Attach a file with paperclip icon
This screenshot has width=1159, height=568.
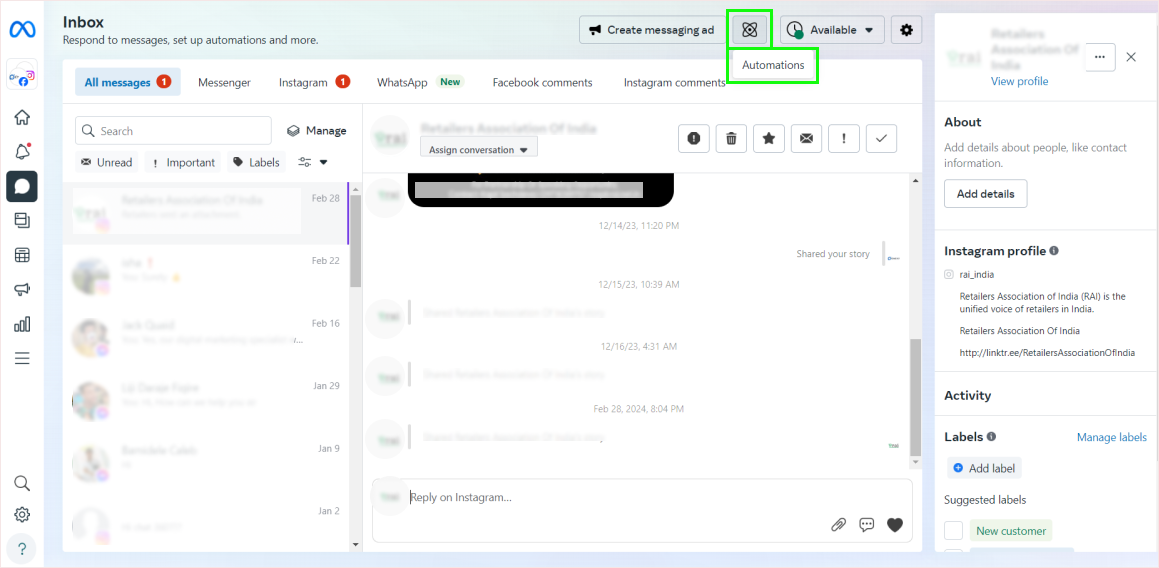tap(838, 524)
